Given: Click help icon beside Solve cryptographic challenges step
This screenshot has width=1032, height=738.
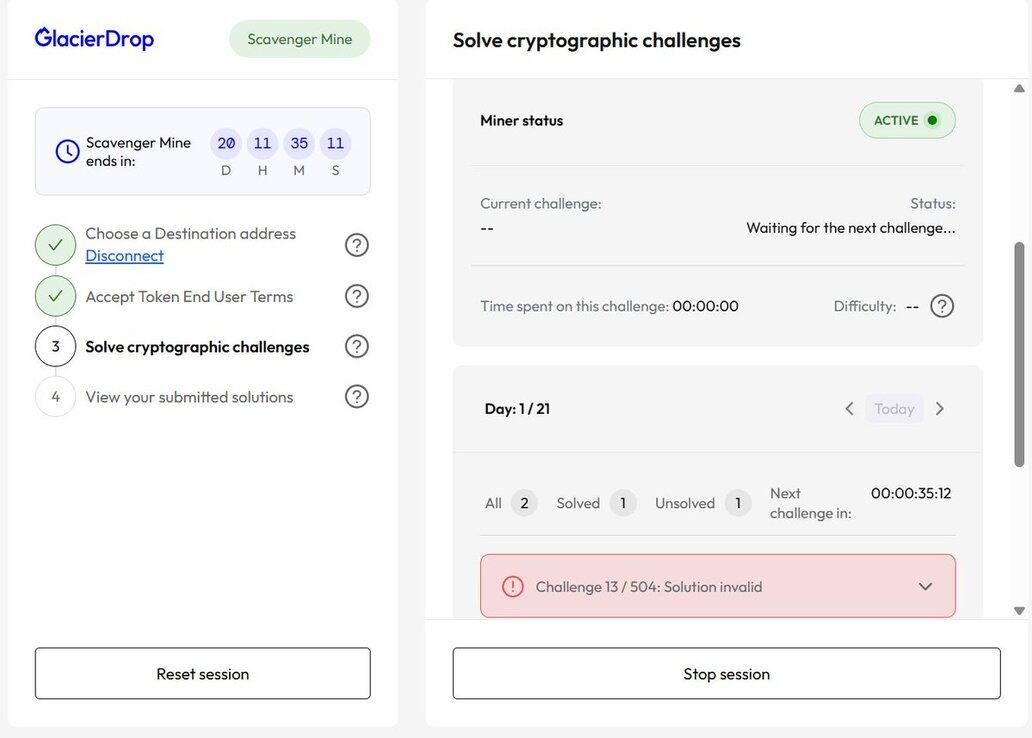Looking at the screenshot, I should tap(357, 346).
